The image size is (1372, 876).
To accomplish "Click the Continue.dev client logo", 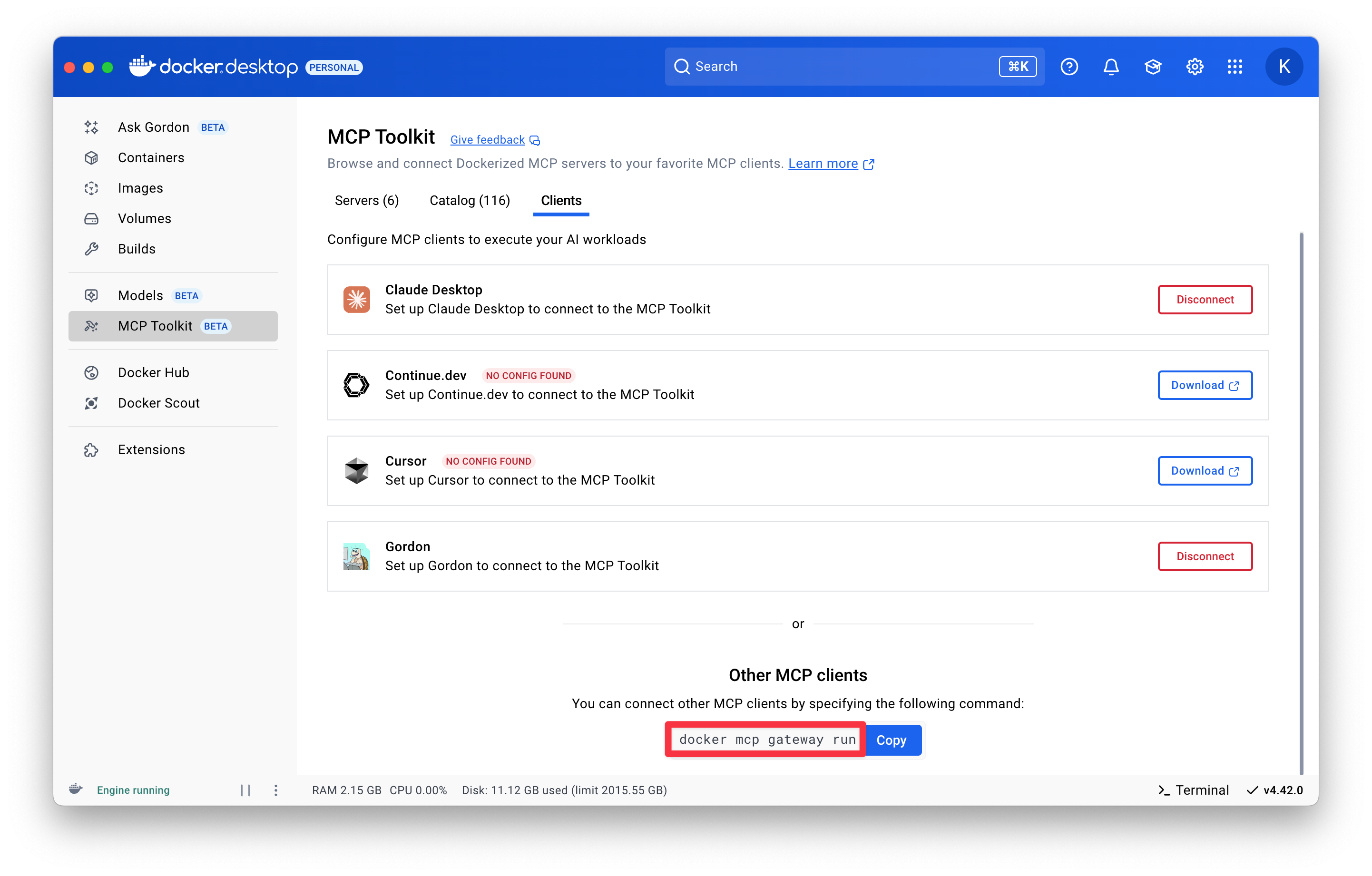I will [x=357, y=385].
